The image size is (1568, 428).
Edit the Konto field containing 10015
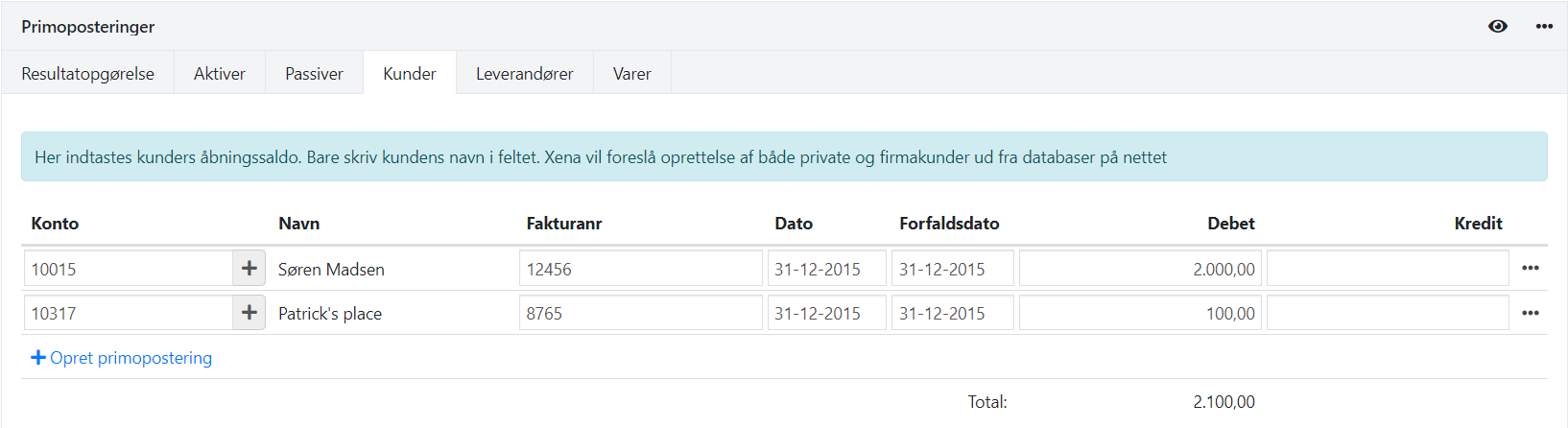tap(129, 269)
